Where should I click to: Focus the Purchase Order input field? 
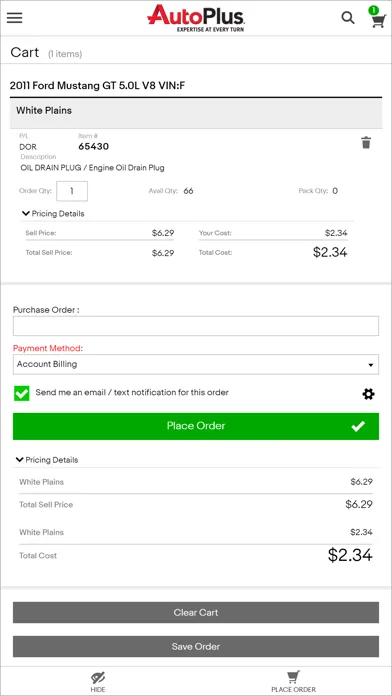click(x=196, y=326)
